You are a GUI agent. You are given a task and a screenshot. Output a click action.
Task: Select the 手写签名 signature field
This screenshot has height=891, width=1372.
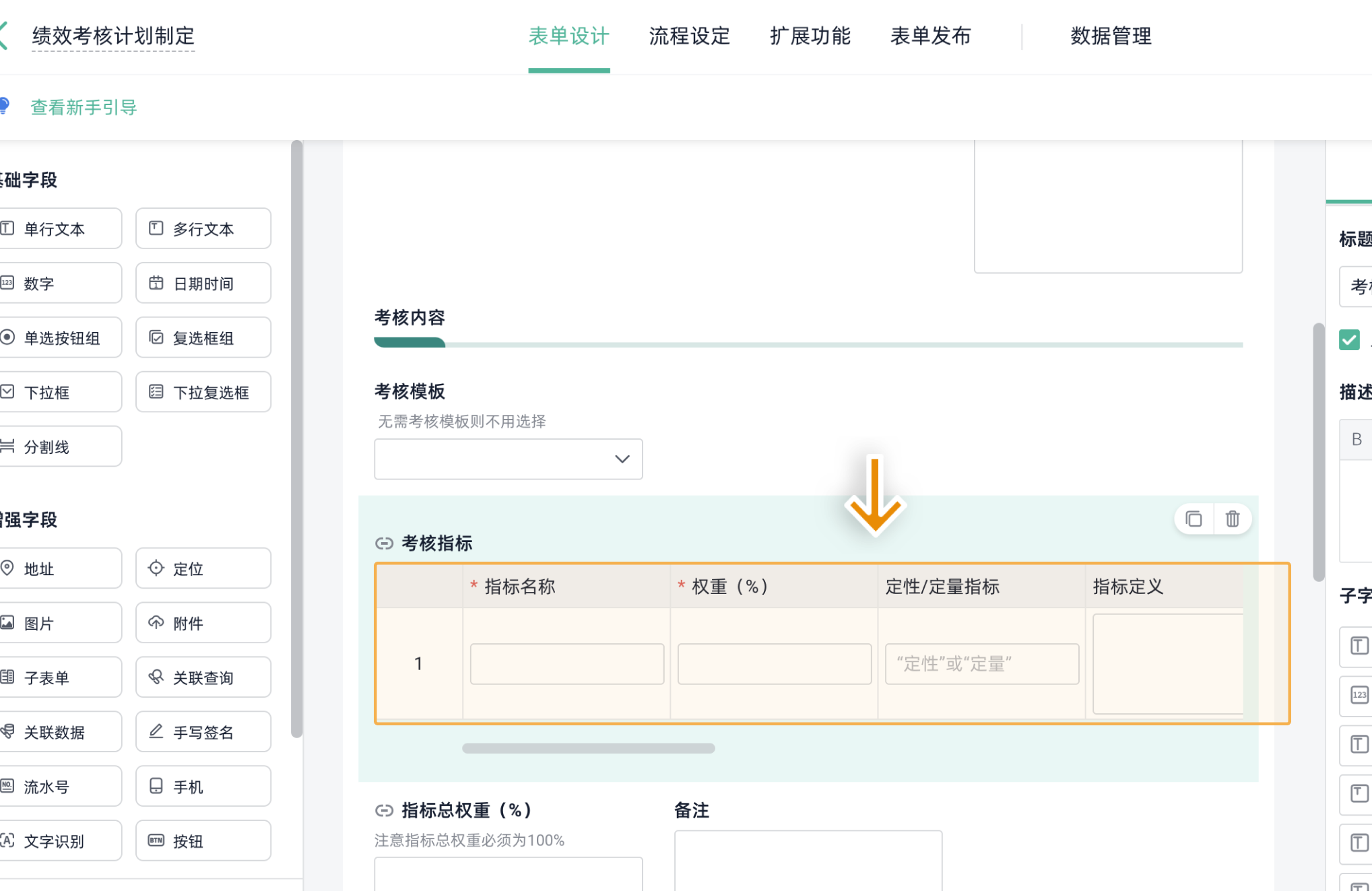coord(203,732)
